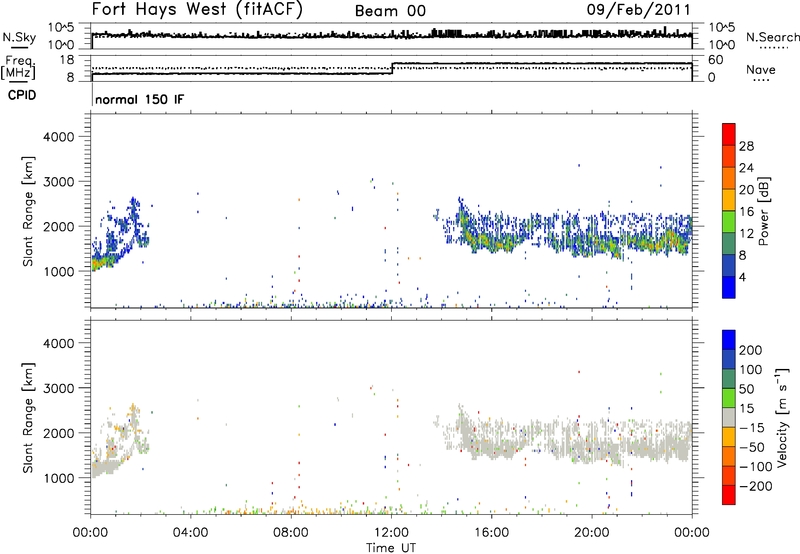Select the 'Beam 00' label

pos(390,11)
